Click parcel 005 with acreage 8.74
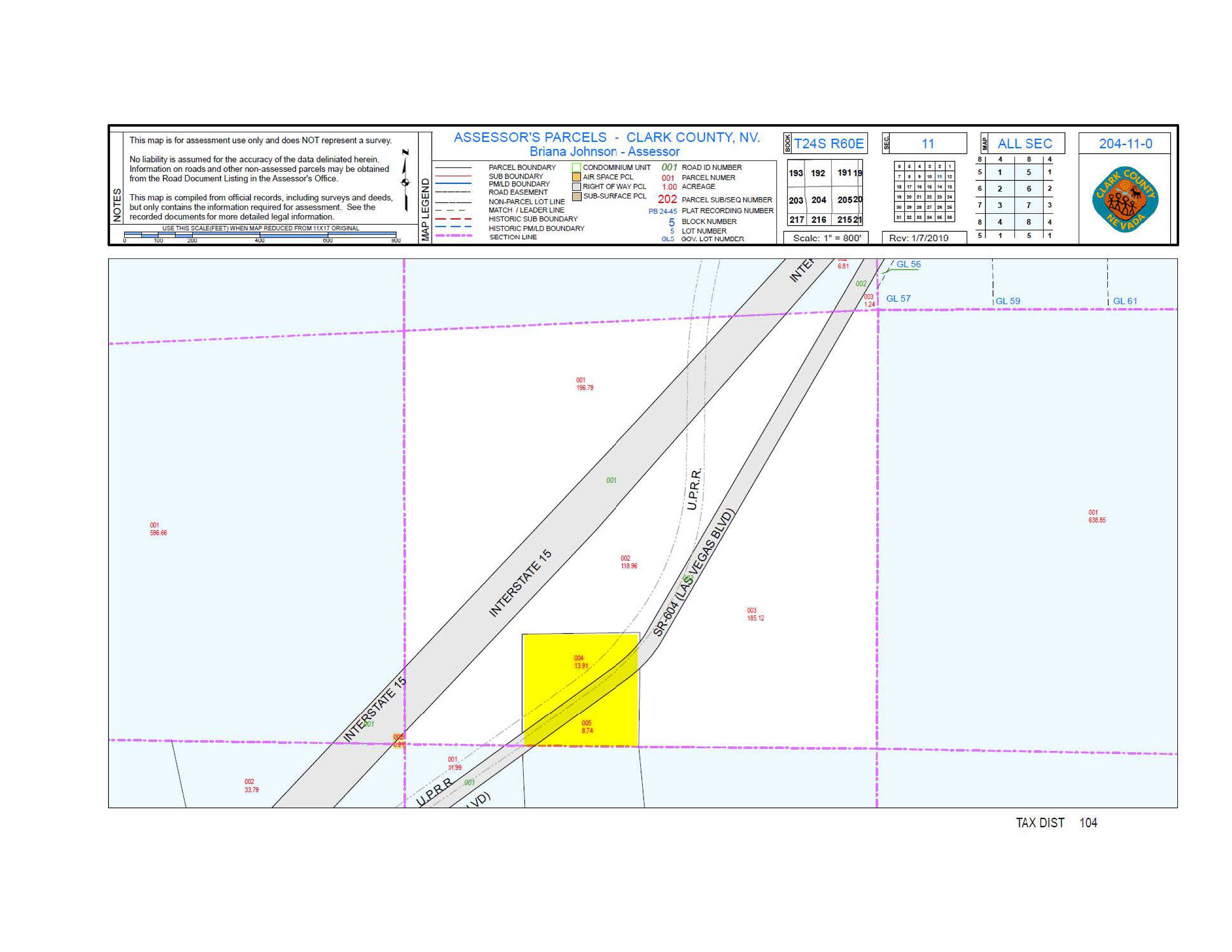 586,726
